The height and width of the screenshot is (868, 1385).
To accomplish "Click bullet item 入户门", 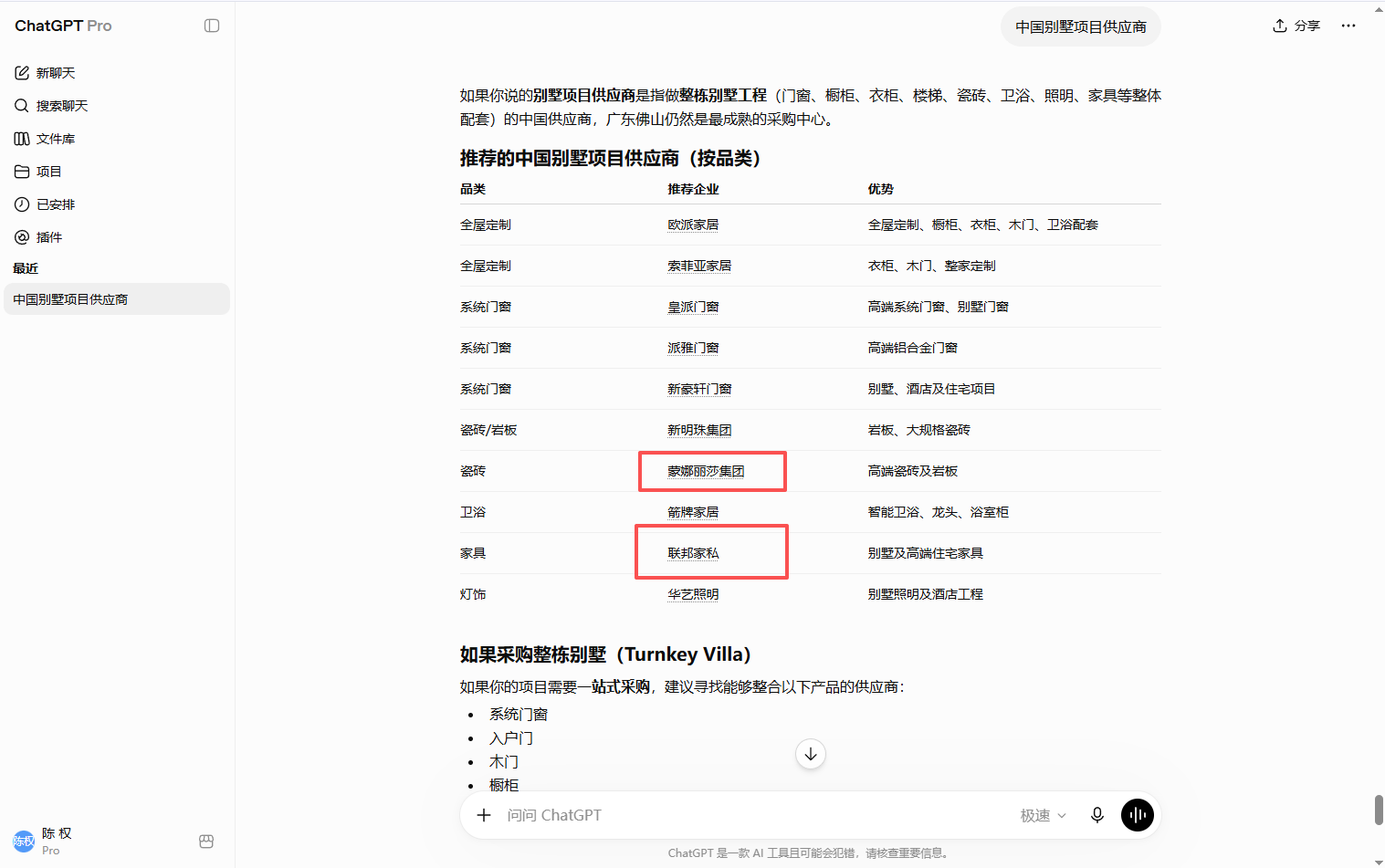I will (x=511, y=738).
